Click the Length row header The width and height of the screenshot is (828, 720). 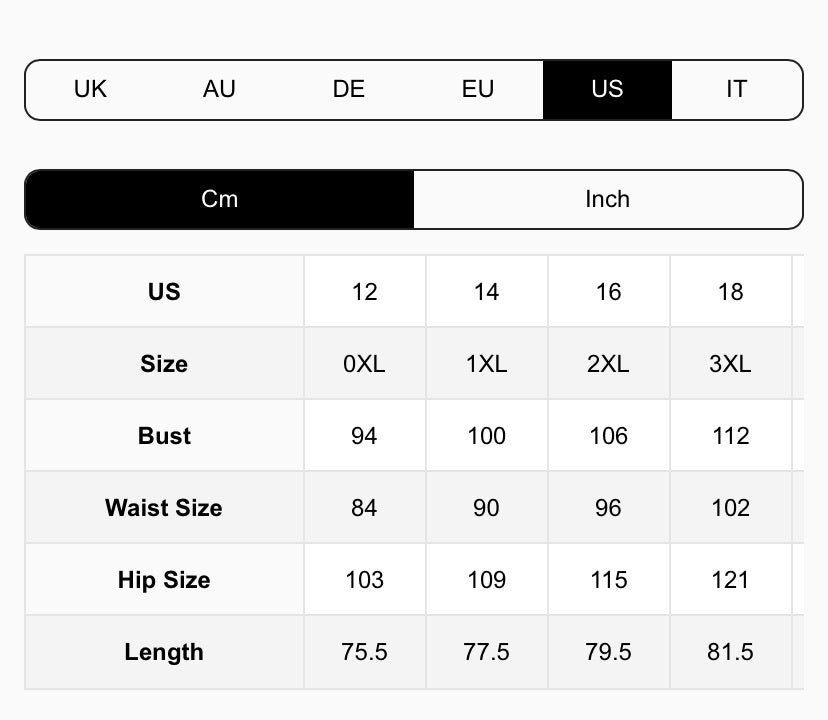pyautogui.click(x=164, y=652)
